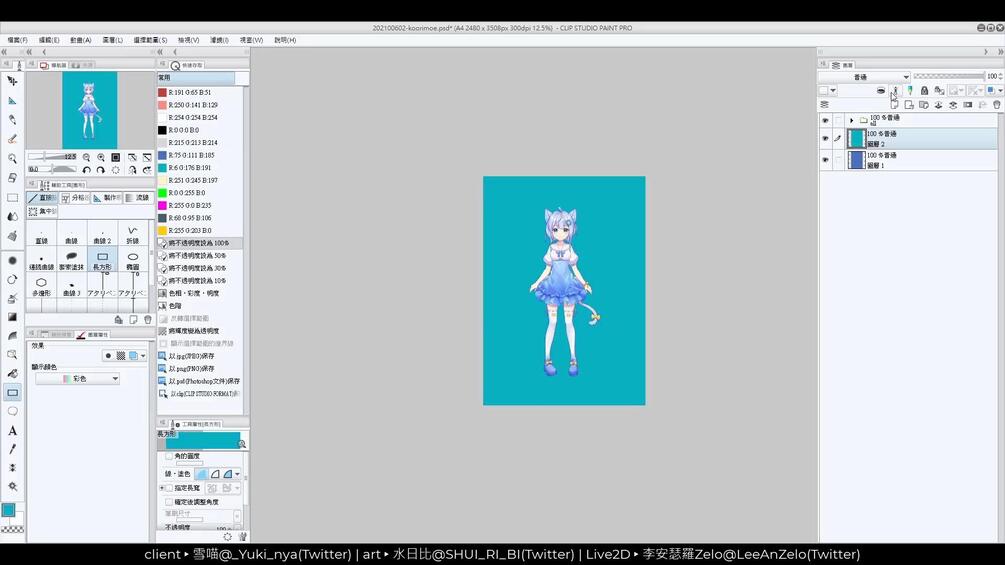The image size is (1005, 565).
Task: Select the Text tool marked A
Action: [x=12, y=430]
